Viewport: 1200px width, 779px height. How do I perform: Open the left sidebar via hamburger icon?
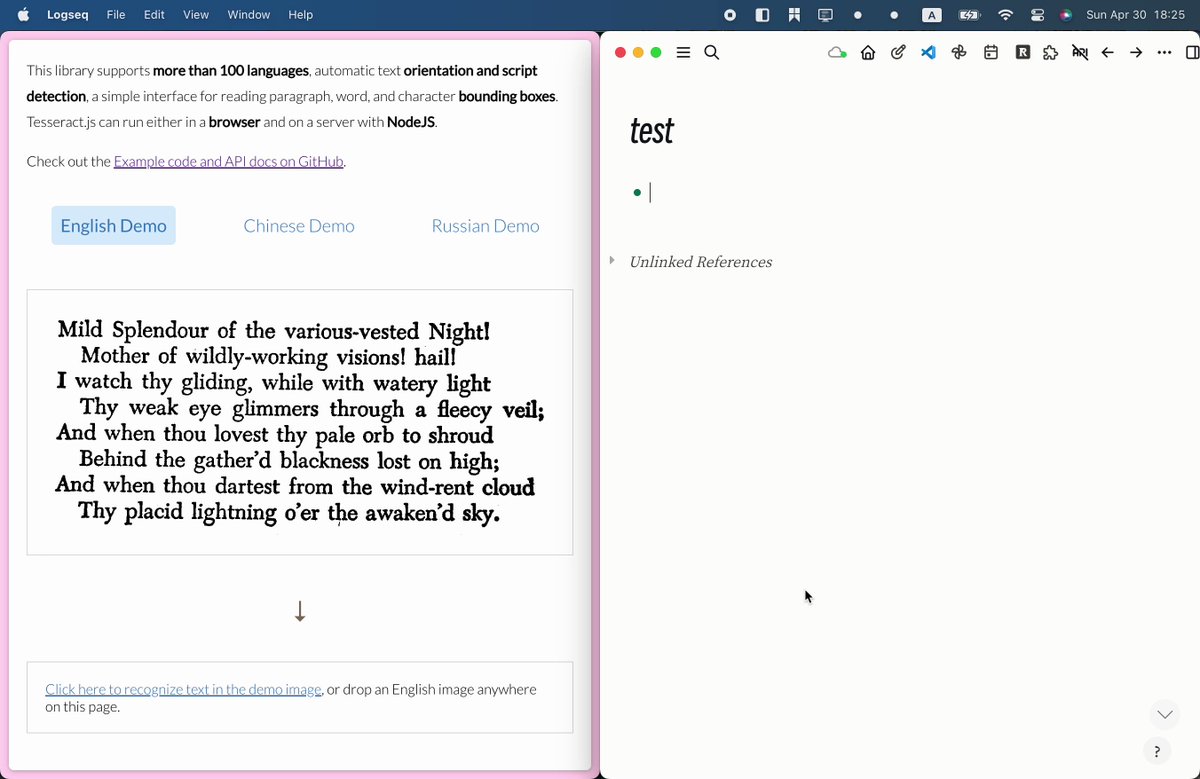683,52
